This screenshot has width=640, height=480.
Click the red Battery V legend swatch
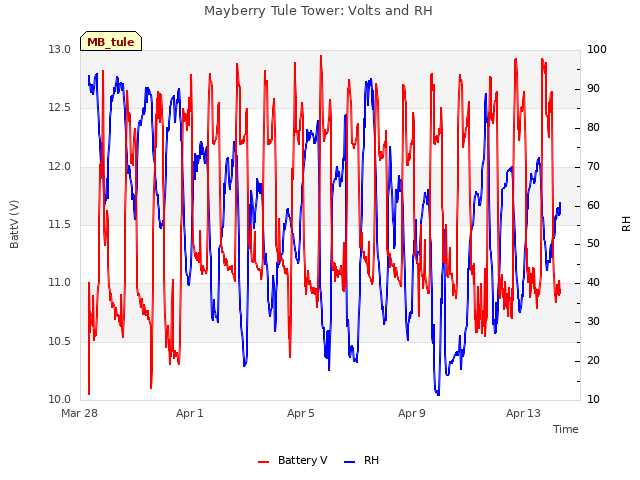coord(264,462)
